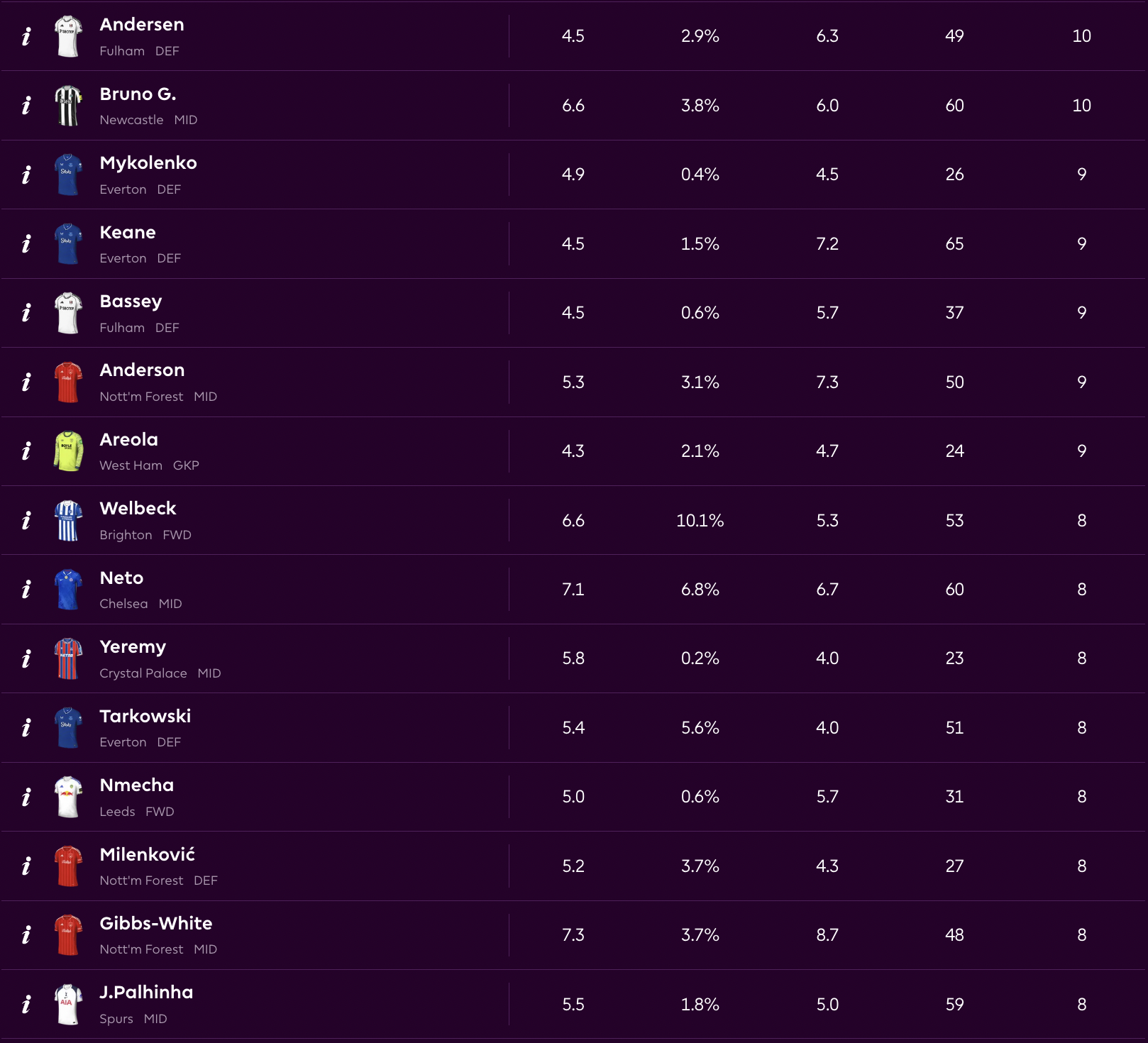Open J.Palhinha's player entry
Image resolution: width=1148 pixels, height=1043 pixels.
[x=146, y=992]
